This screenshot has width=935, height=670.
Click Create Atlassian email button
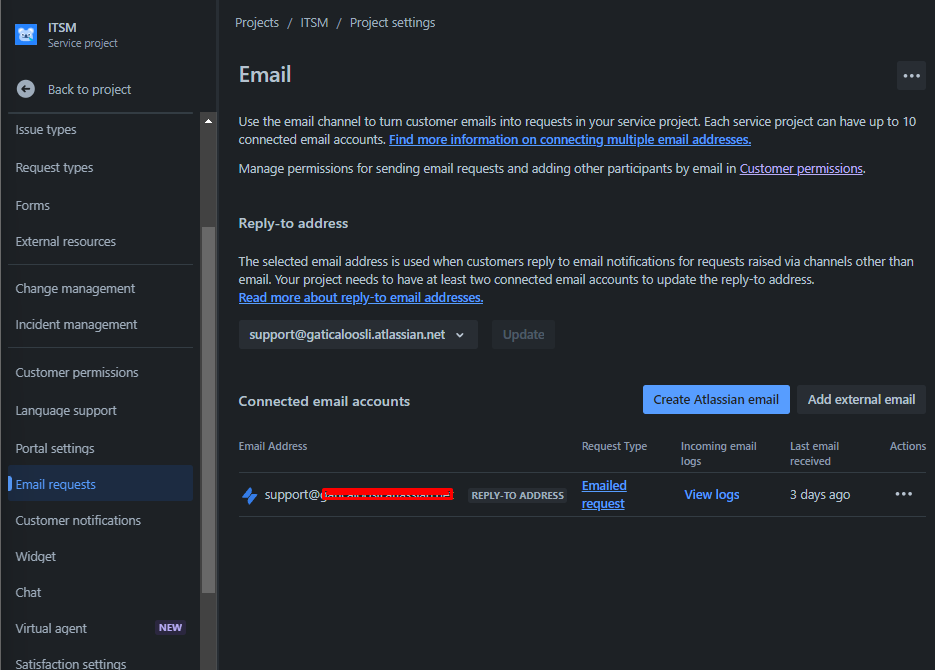[716, 399]
